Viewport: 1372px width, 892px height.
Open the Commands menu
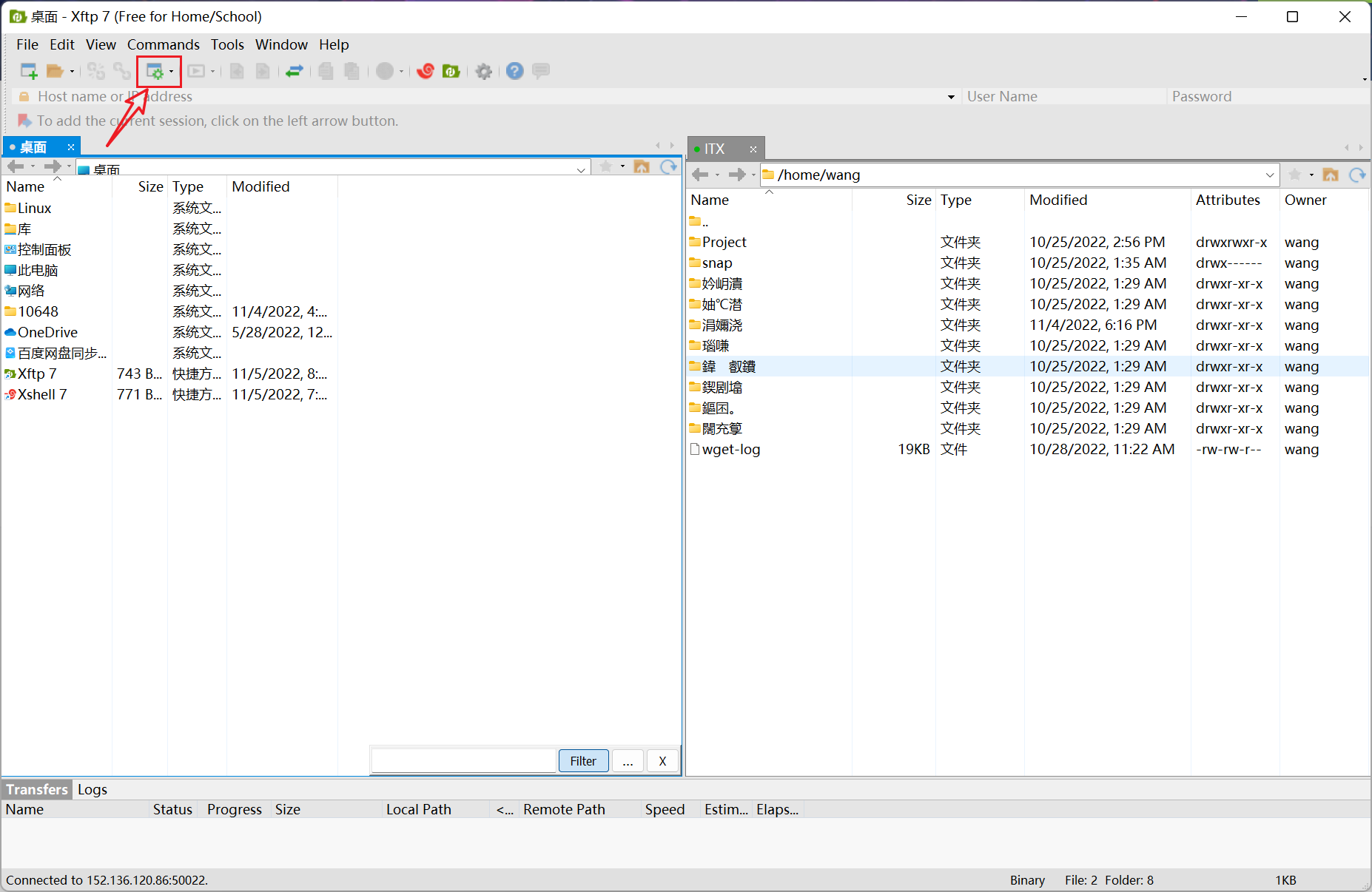click(164, 44)
